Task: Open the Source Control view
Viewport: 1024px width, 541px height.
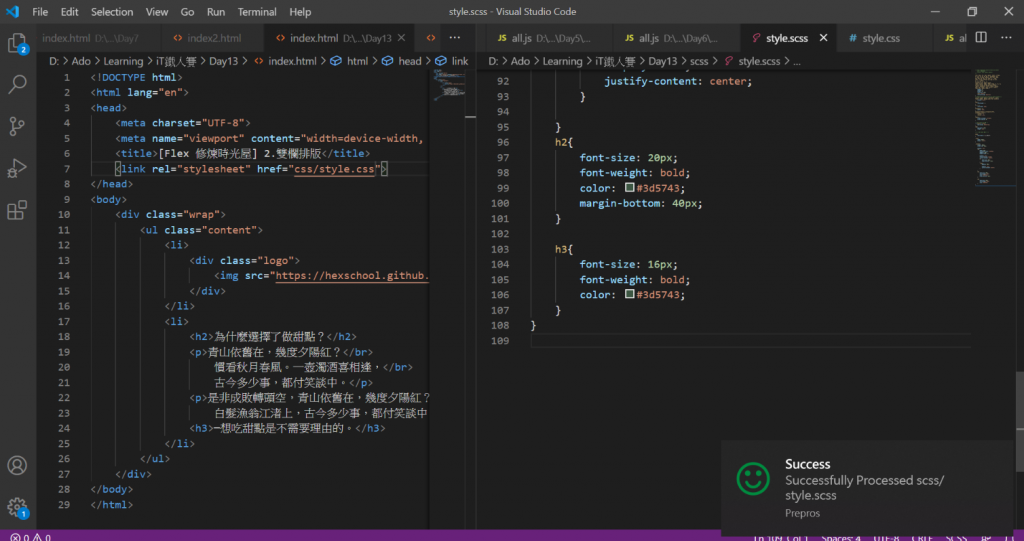Action: tap(17, 126)
